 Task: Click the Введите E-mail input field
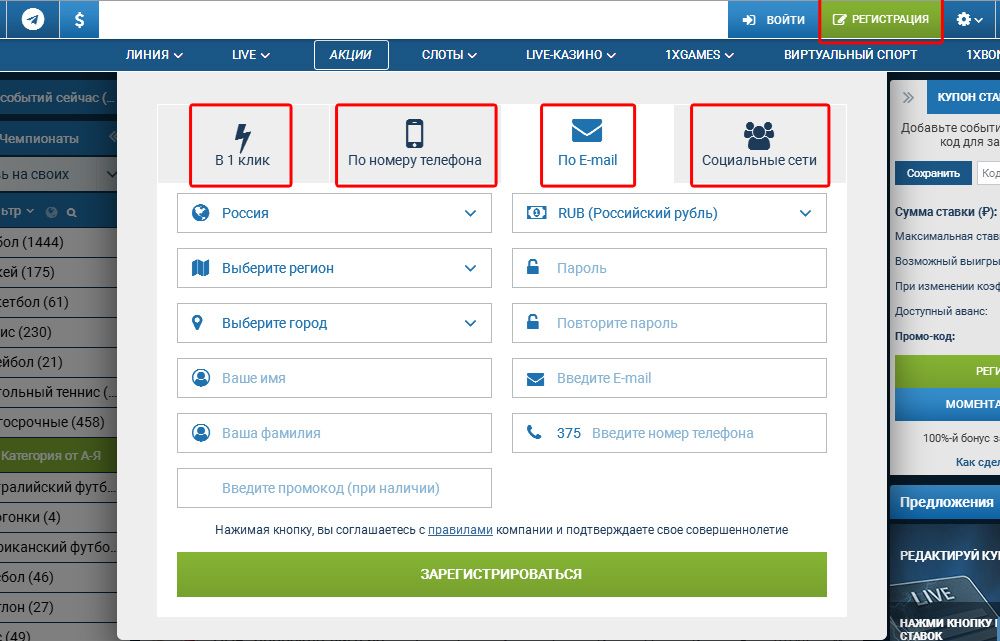669,378
